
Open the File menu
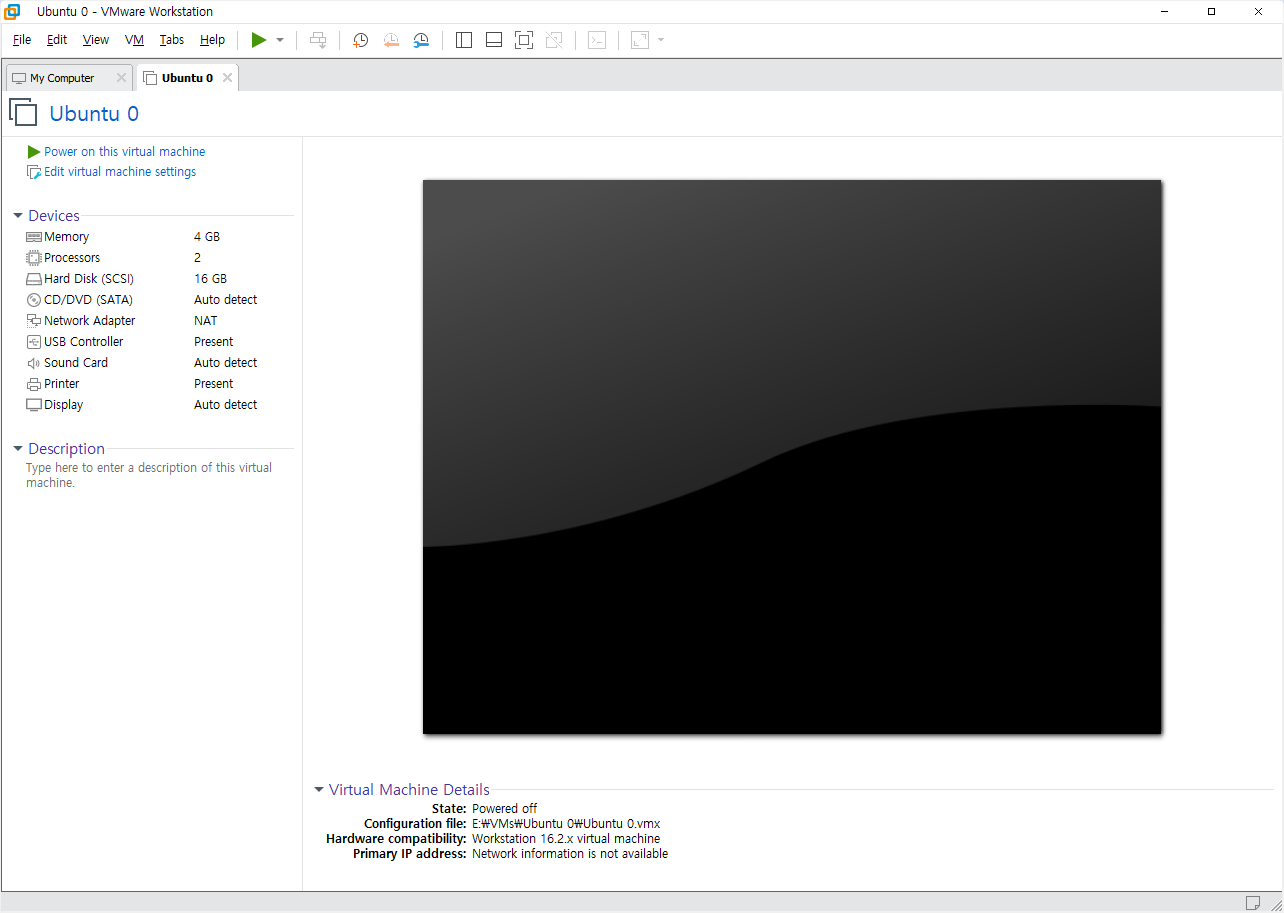22,40
